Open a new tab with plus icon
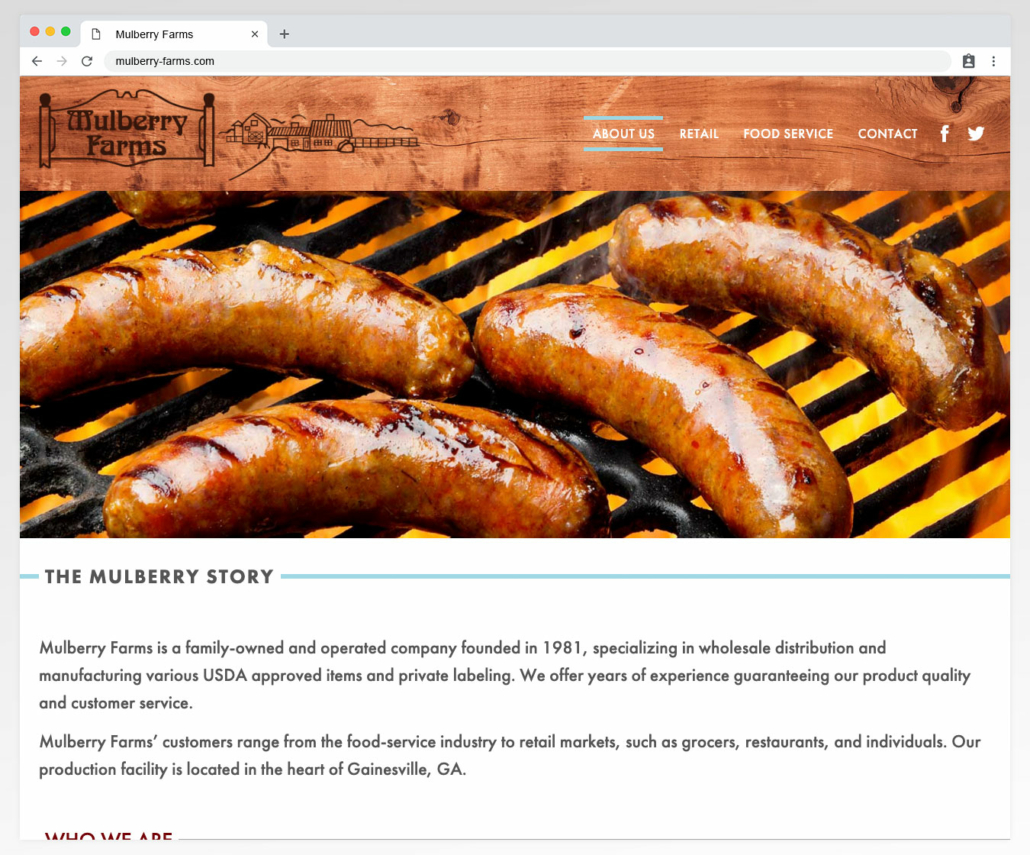1030x855 pixels. point(284,34)
